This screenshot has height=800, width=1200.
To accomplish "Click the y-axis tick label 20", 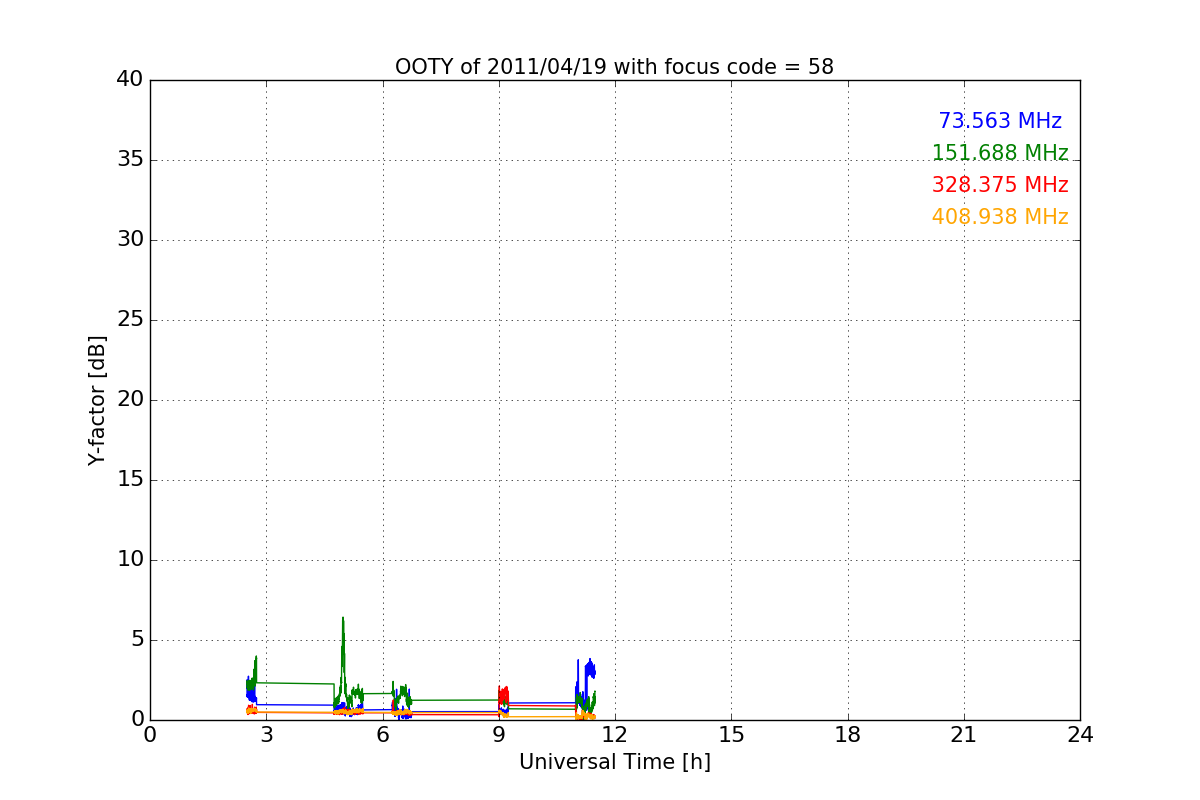I will 130,400.
